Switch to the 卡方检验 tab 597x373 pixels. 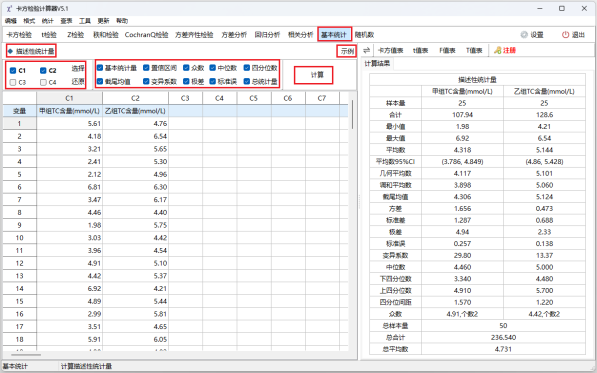(19, 35)
